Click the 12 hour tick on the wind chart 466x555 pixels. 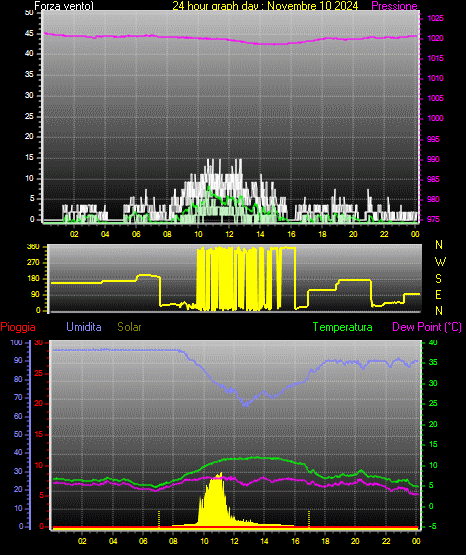coord(229,234)
